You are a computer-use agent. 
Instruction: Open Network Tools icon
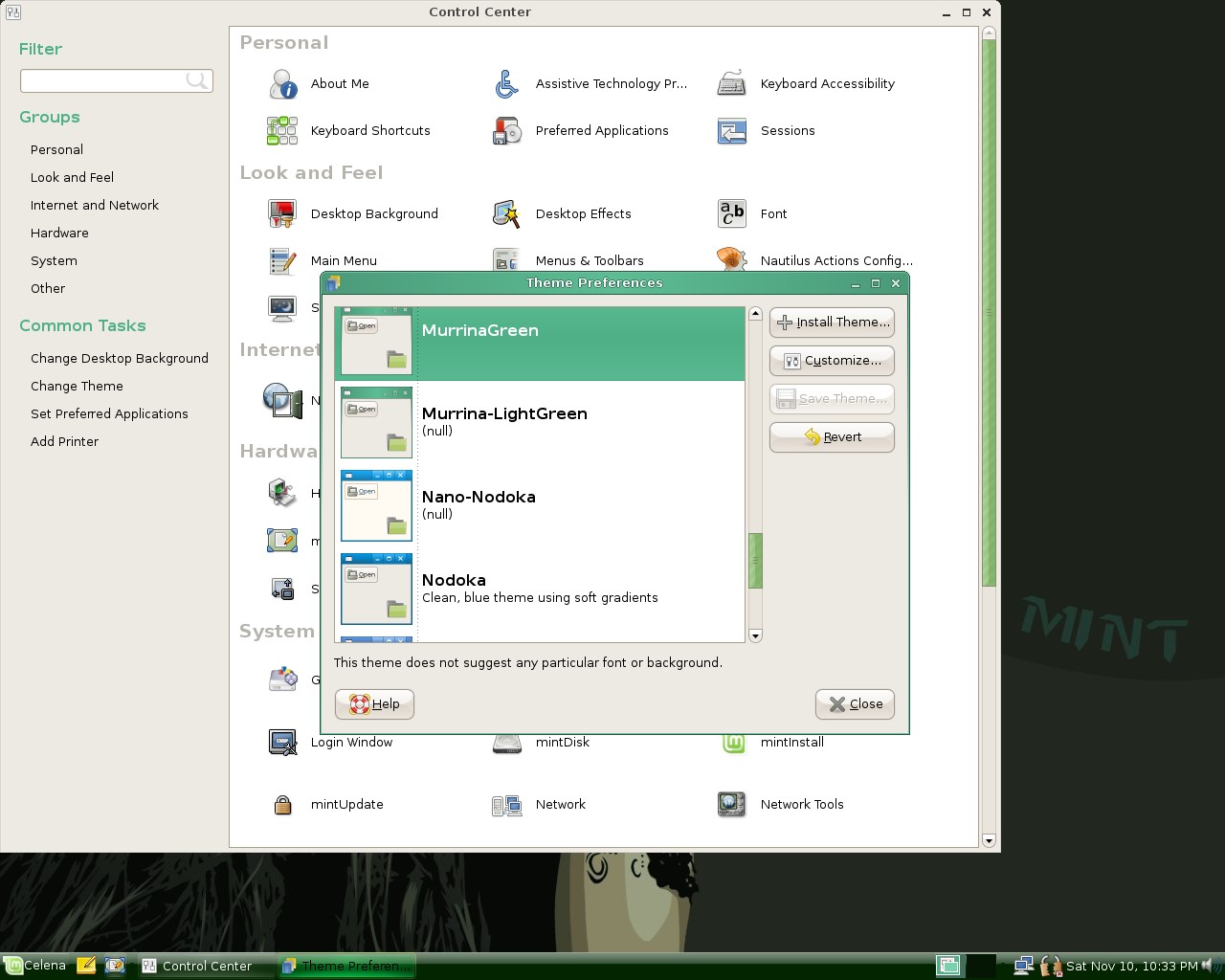point(732,805)
